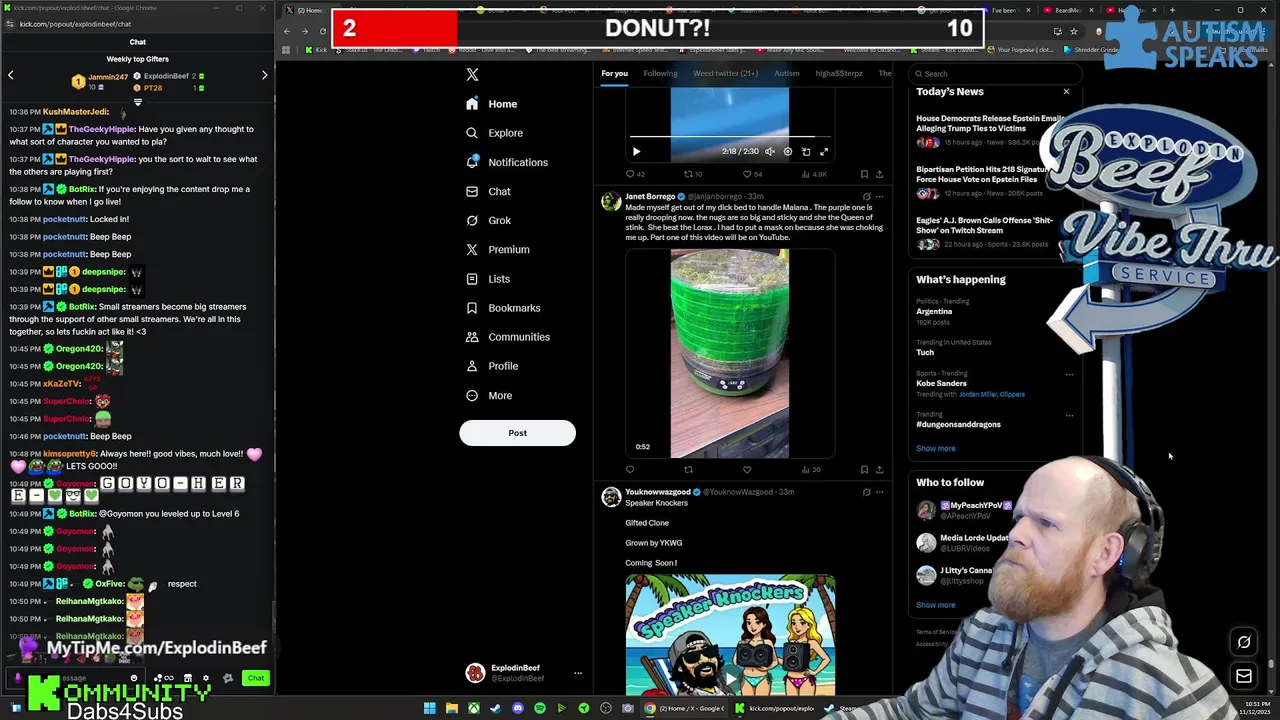Switch to the Autism tab
This screenshot has width=1280, height=720.
click(786, 73)
